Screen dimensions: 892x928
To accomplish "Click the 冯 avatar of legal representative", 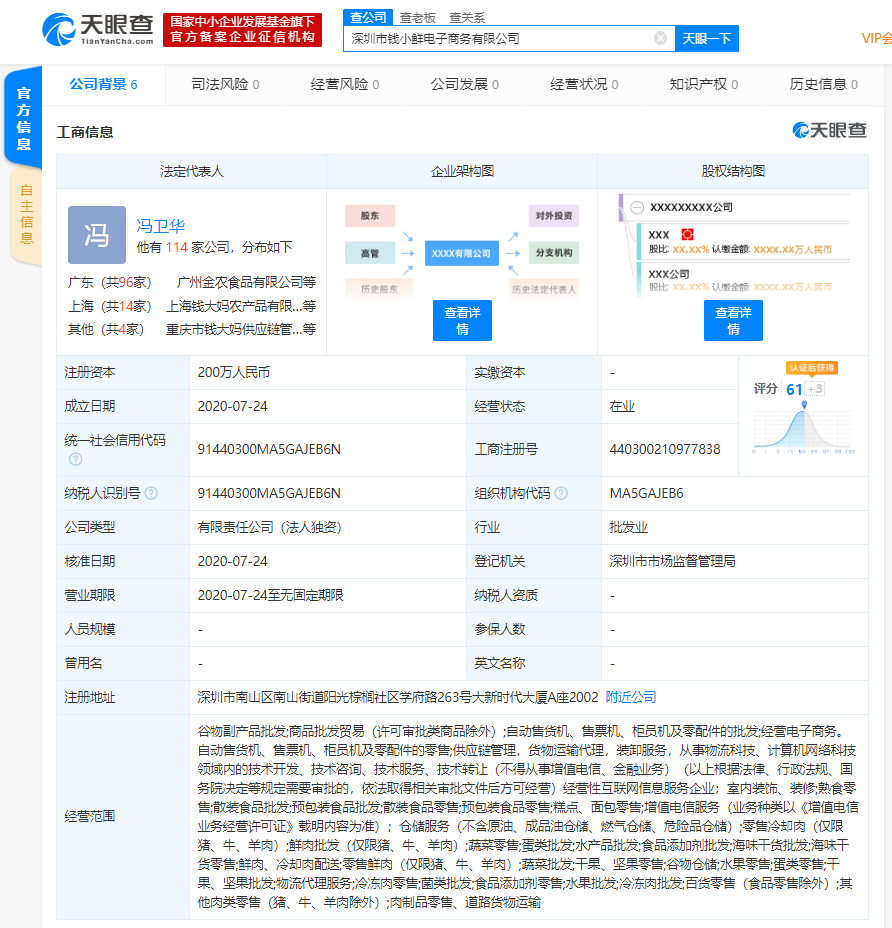I will 97,235.
